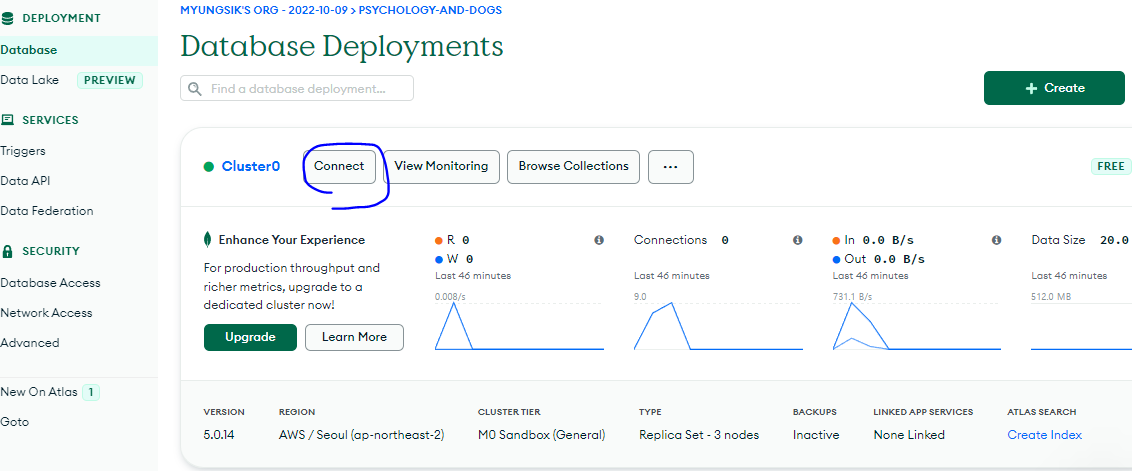
Task: Click the New On Atlas notification count badge
Action: [x=91, y=393]
